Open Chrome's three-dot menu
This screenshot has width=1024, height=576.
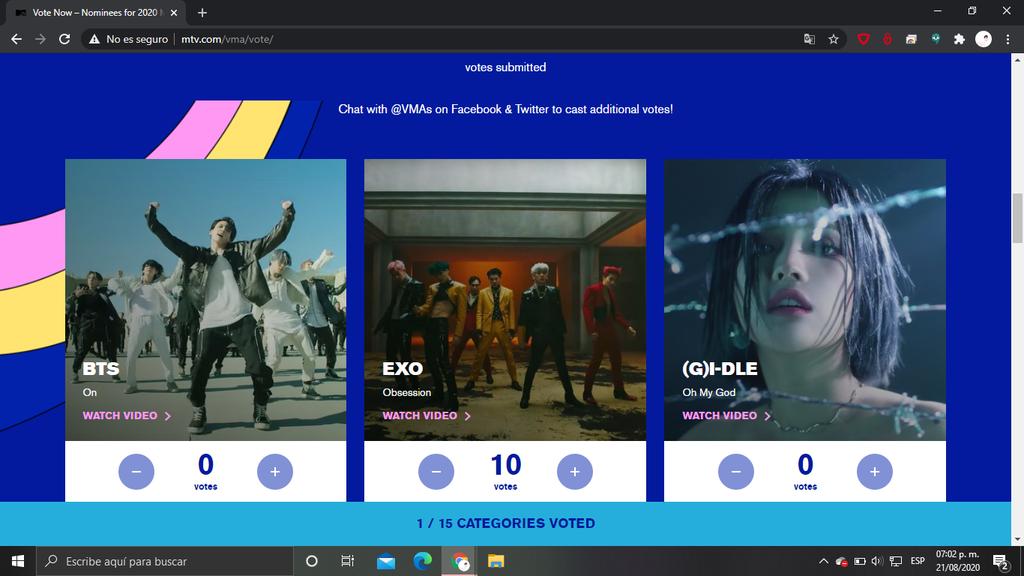pos(1008,39)
